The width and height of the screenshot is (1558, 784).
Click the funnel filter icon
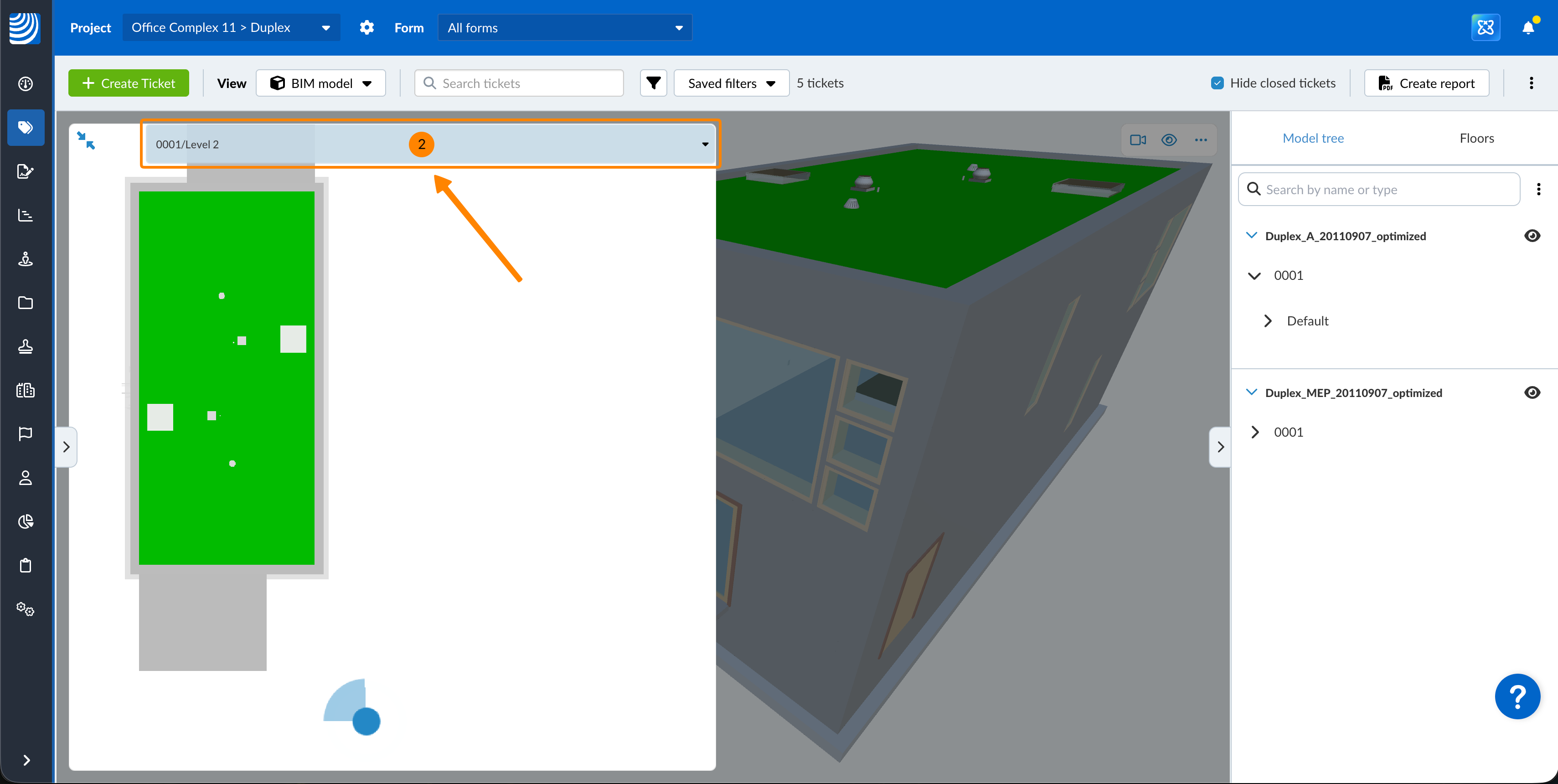[x=653, y=83]
